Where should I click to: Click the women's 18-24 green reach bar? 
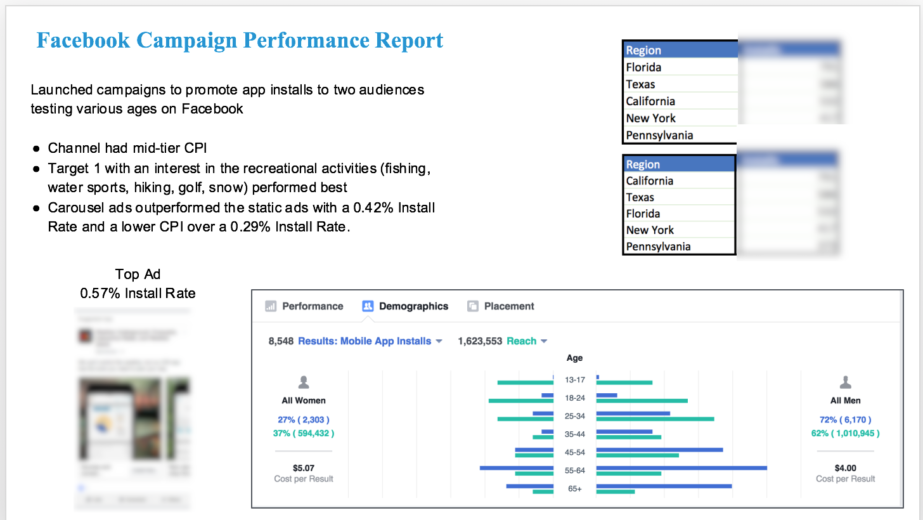pos(521,401)
